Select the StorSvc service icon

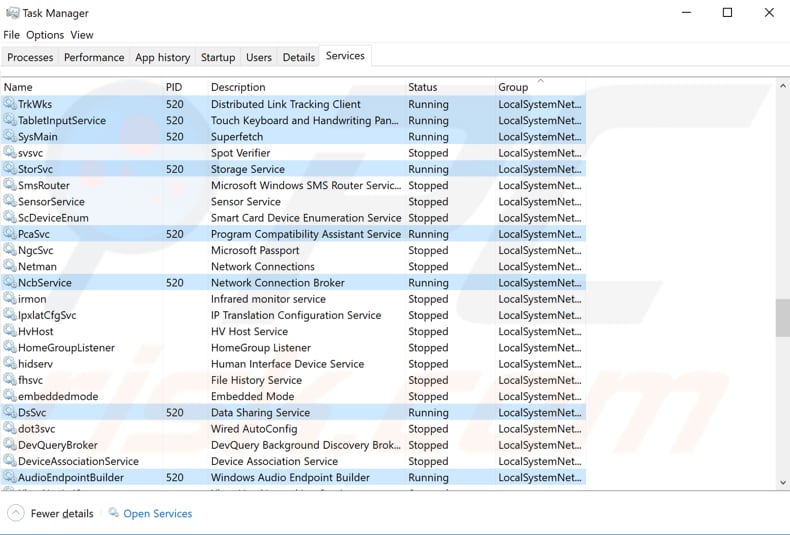[x=10, y=169]
